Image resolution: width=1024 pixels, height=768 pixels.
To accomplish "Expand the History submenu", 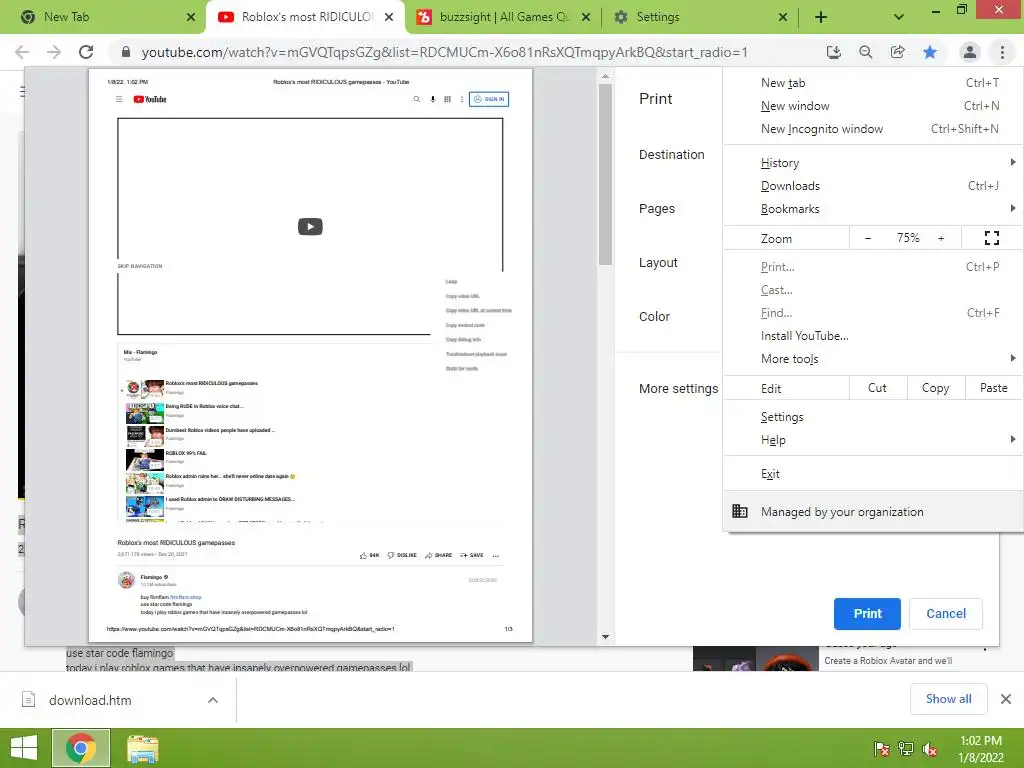I will [873, 163].
